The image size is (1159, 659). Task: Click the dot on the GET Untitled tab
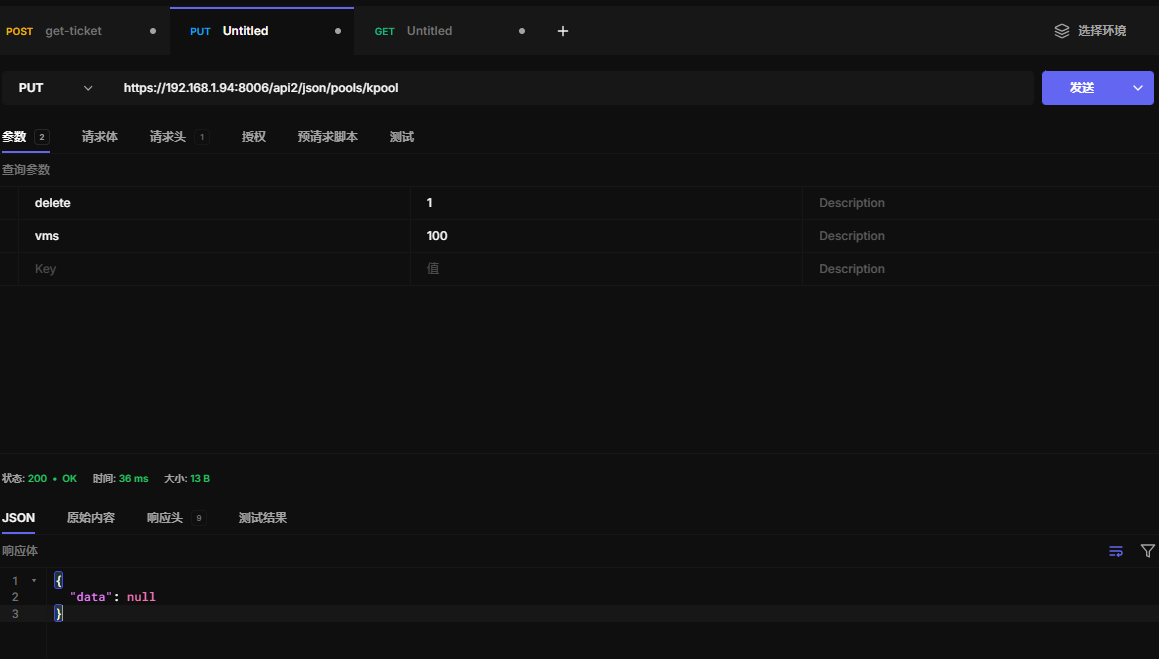click(521, 31)
